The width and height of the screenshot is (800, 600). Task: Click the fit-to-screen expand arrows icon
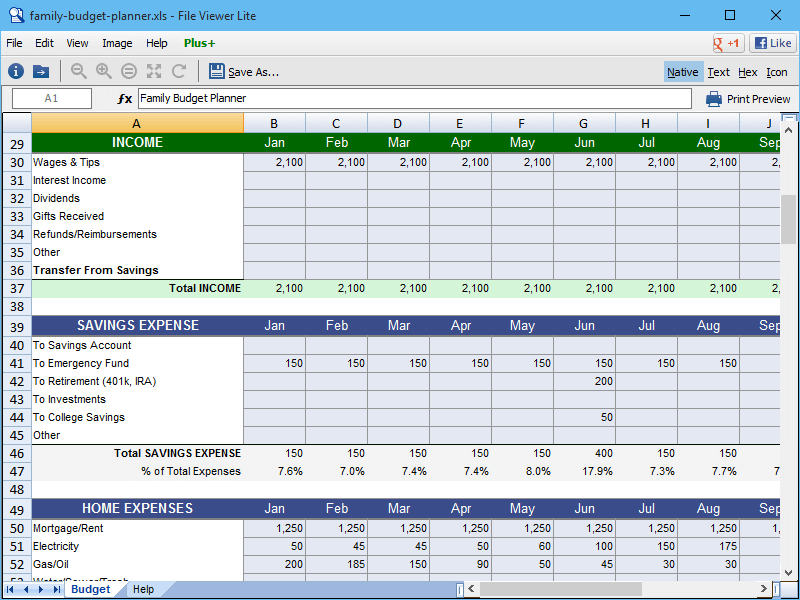pyautogui.click(x=154, y=71)
